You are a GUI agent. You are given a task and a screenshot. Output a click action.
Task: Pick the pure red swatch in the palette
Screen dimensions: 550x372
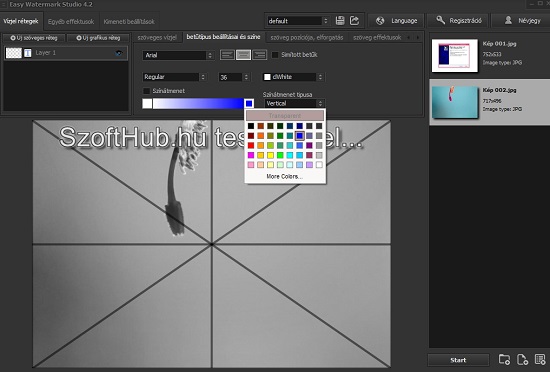[251, 145]
